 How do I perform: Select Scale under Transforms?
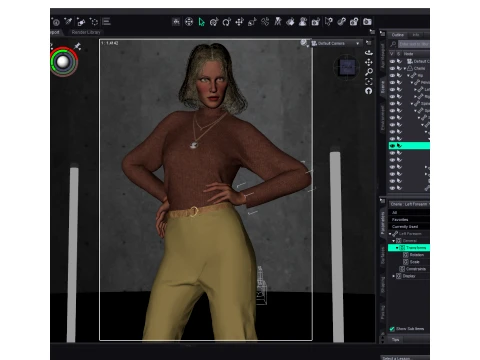415,262
